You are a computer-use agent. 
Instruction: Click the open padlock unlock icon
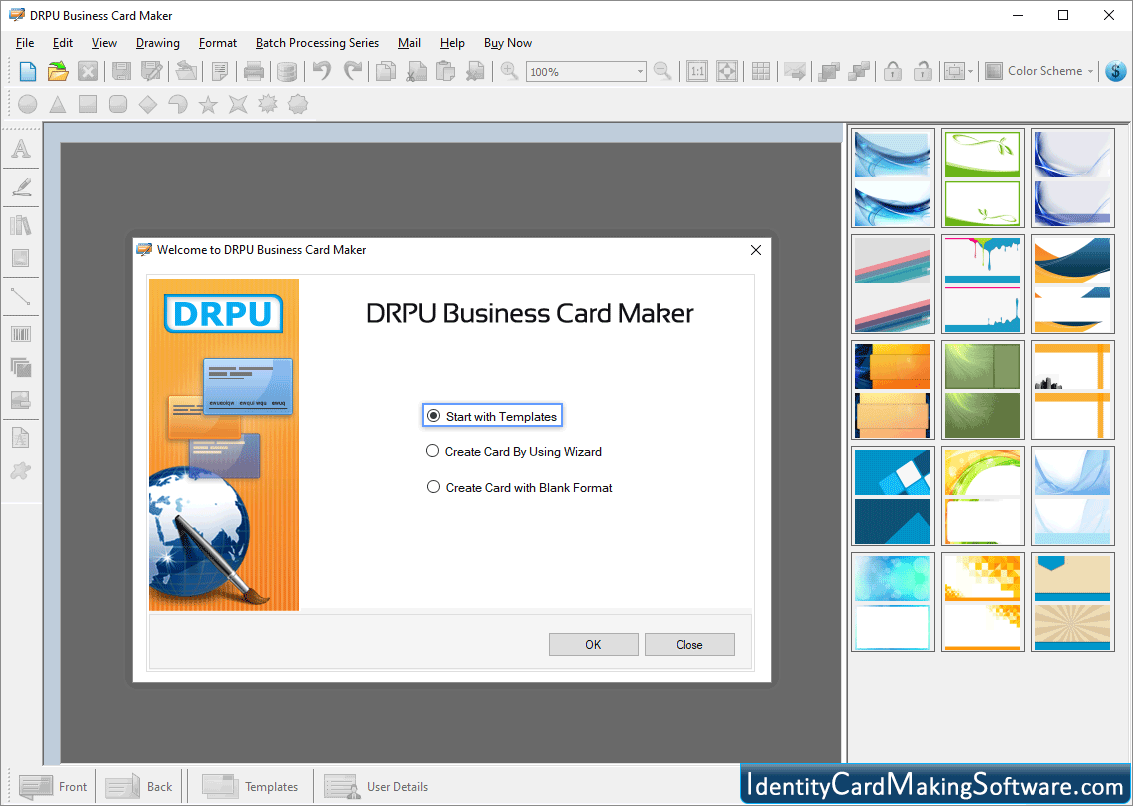[923, 71]
